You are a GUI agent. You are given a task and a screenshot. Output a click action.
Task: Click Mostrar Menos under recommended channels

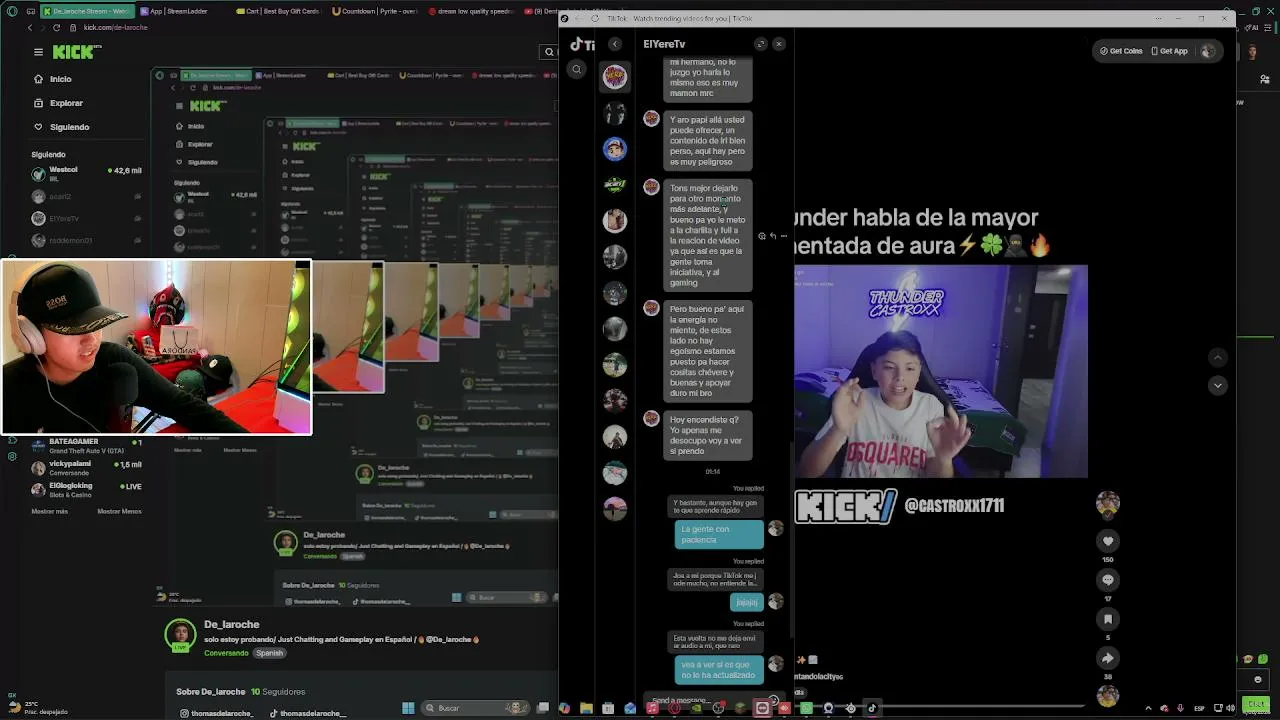click(x=119, y=511)
